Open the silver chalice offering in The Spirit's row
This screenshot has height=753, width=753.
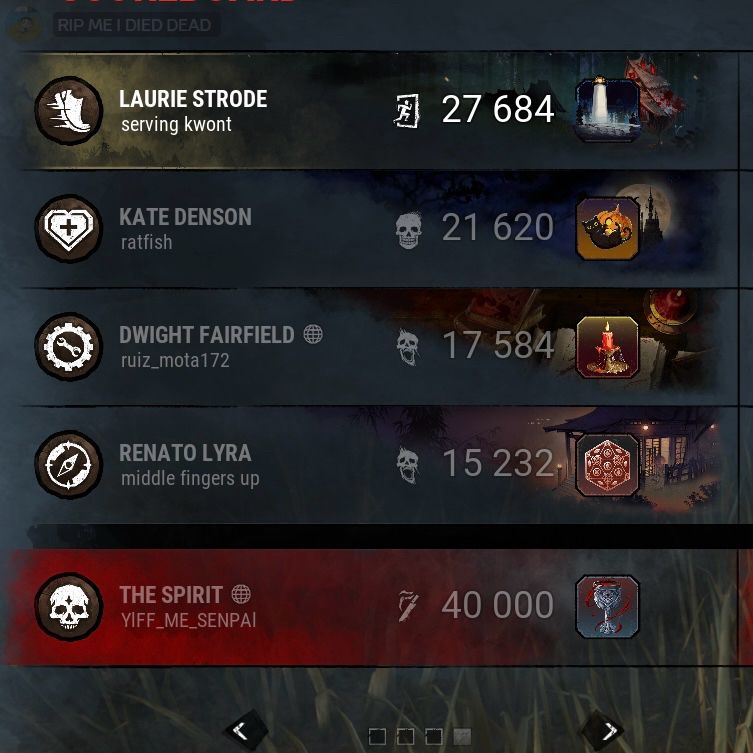(x=607, y=607)
